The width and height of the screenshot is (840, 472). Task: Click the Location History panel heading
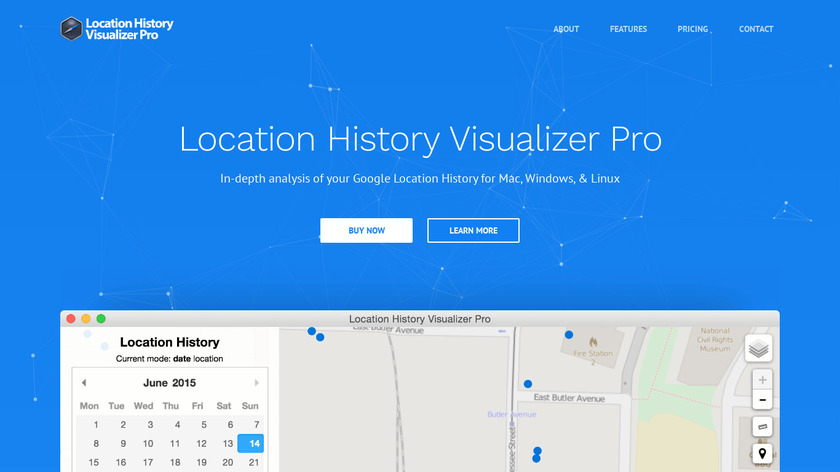(170, 342)
